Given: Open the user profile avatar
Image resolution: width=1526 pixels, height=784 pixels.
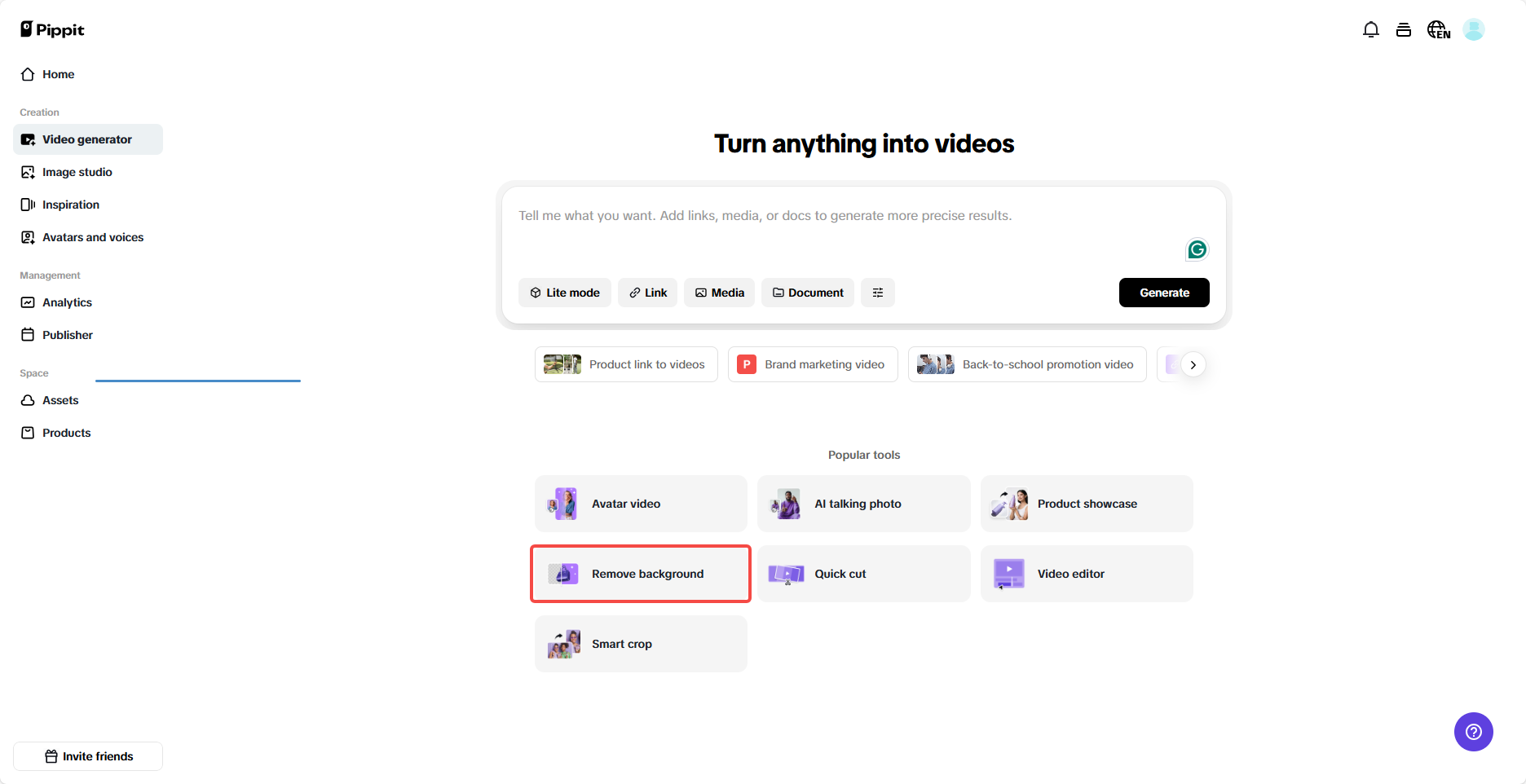Looking at the screenshot, I should pyautogui.click(x=1474, y=30).
